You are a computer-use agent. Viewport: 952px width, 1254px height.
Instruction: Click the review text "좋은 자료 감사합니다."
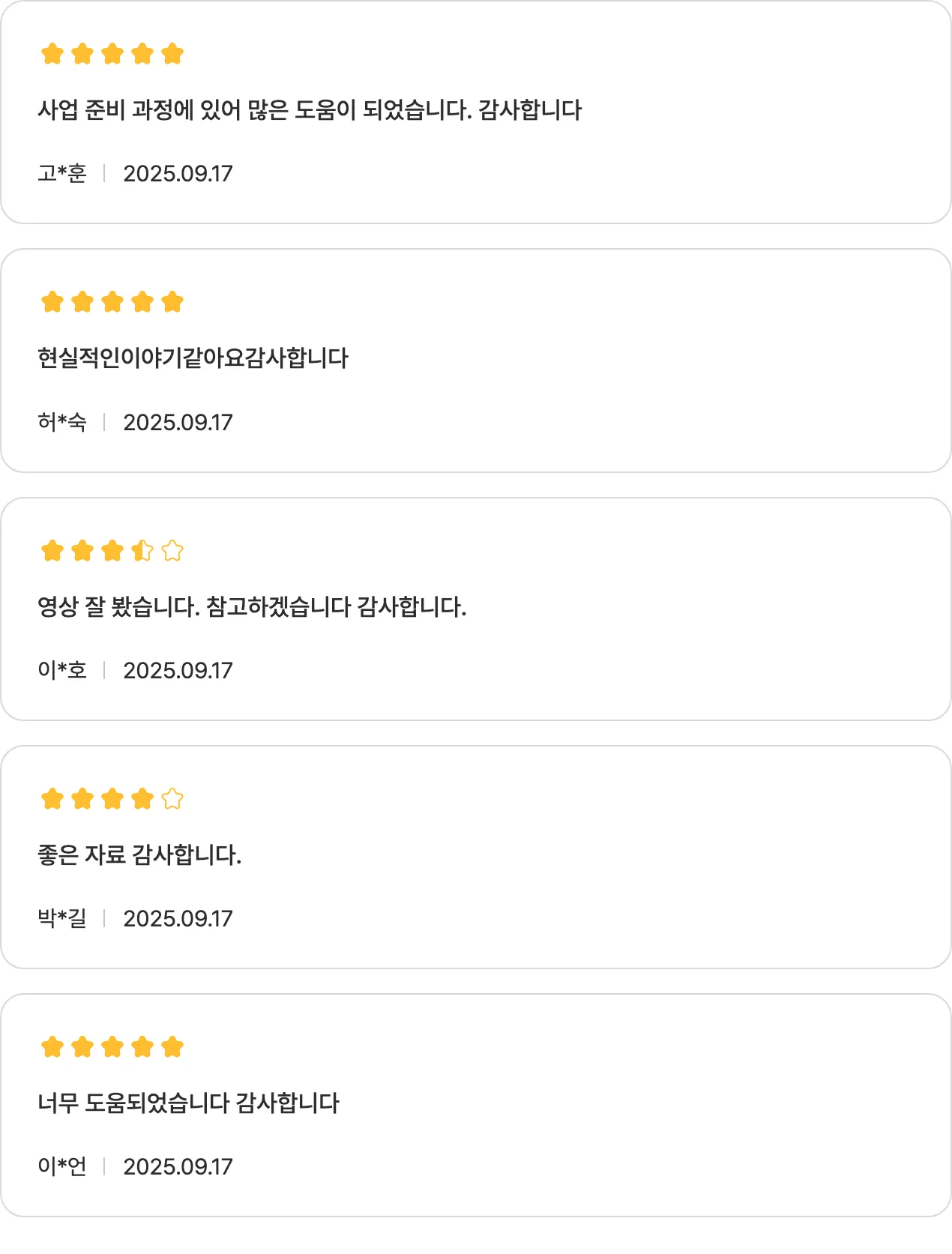[139, 854]
